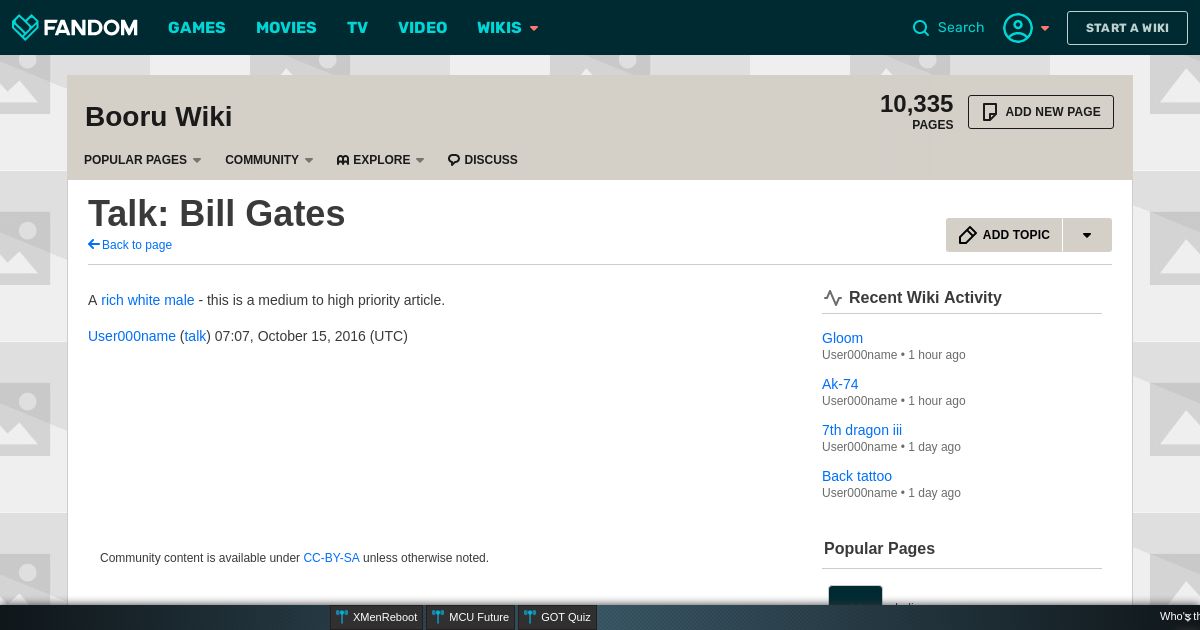Open the Back tattoo entry
Screen dimensions: 1200x630
(x=857, y=476)
